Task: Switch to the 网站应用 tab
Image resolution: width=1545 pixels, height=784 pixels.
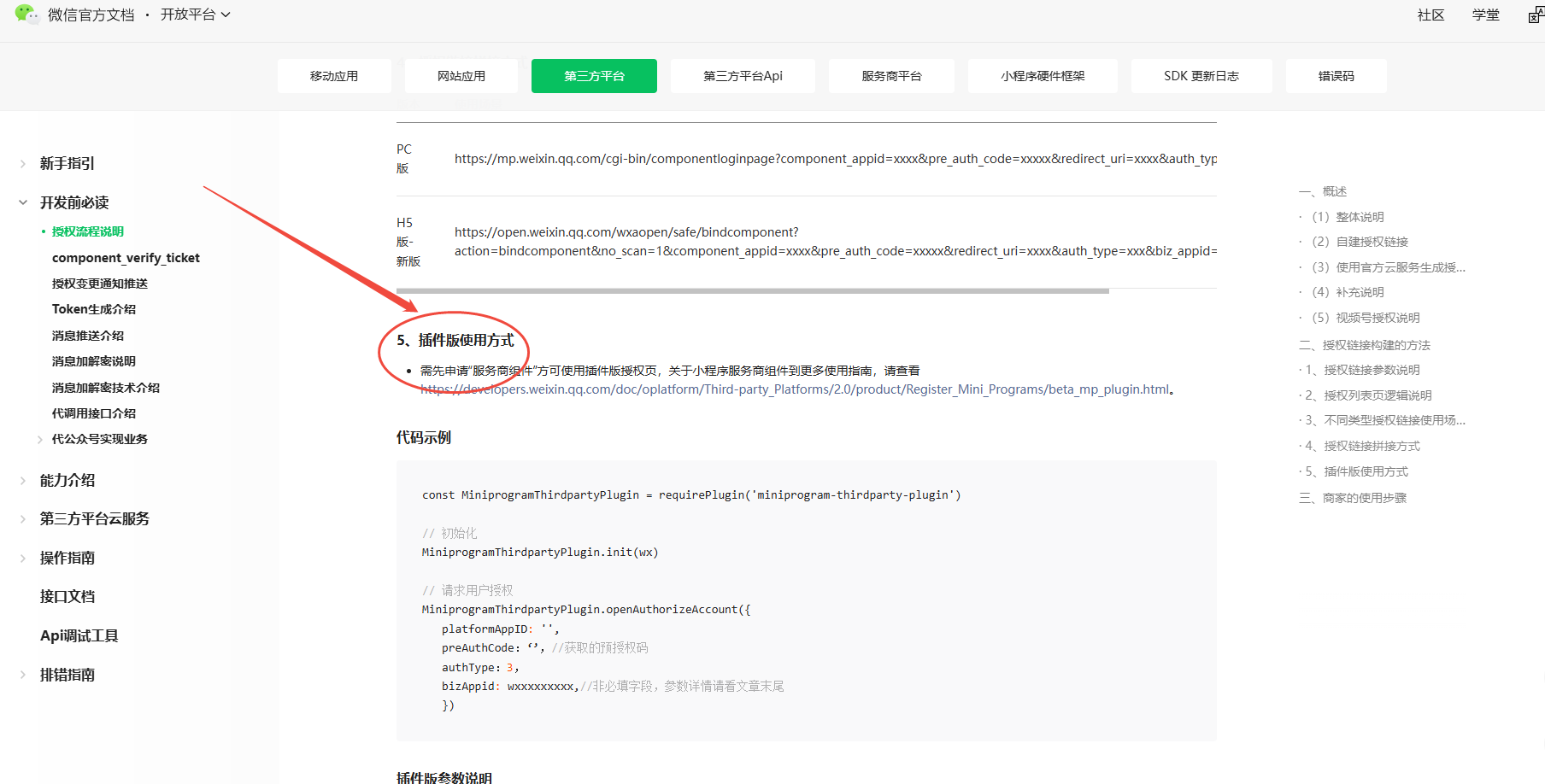Action: click(461, 76)
